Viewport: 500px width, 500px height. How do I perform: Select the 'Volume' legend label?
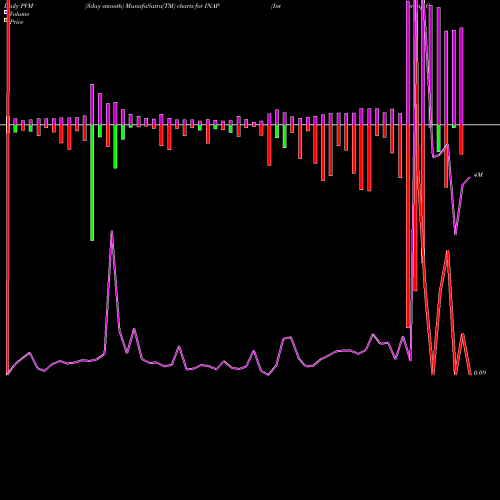coord(19,14)
